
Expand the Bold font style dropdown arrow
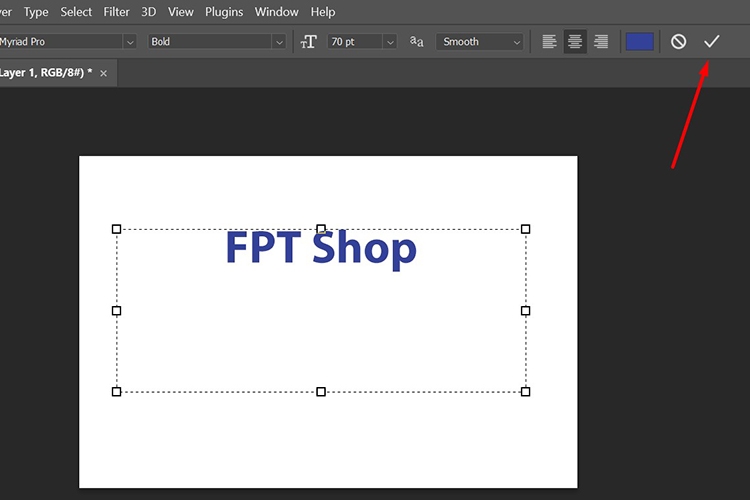click(x=279, y=42)
